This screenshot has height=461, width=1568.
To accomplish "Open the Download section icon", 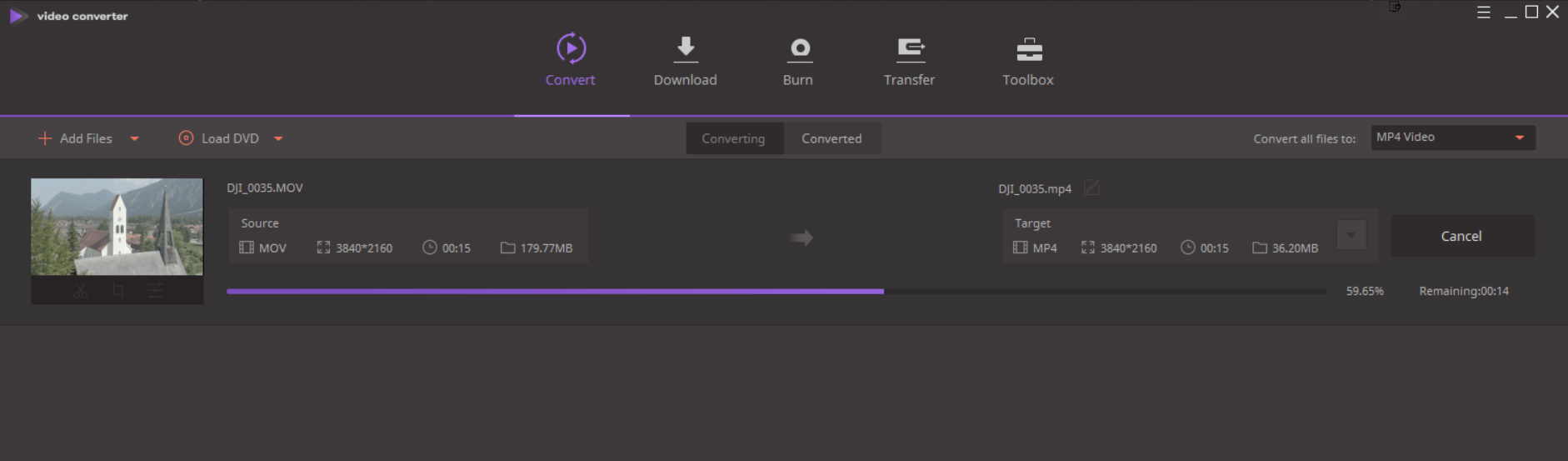I will [686, 49].
